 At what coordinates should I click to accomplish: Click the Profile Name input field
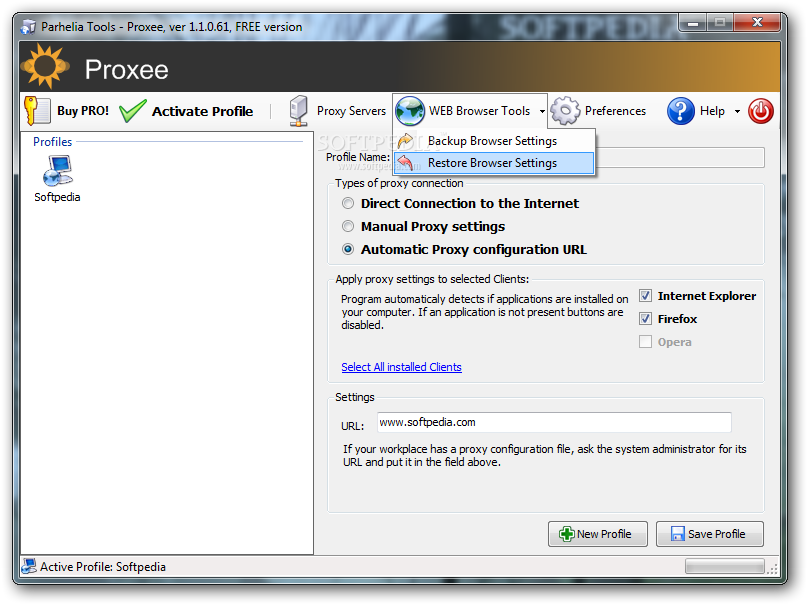click(x=680, y=157)
